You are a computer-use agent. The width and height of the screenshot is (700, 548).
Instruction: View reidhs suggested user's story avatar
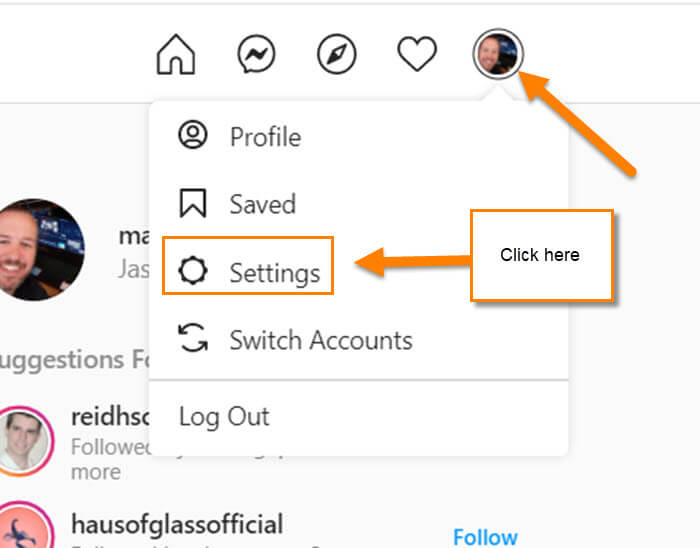click(23, 441)
